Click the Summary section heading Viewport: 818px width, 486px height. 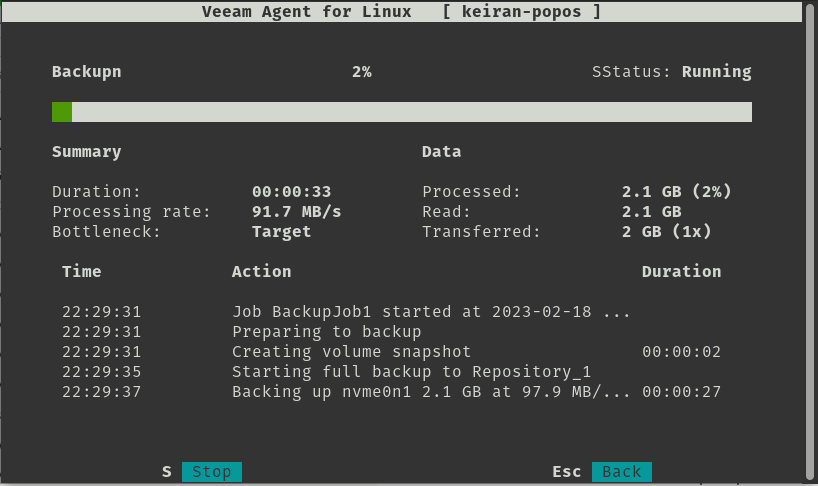click(x=87, y=152)
